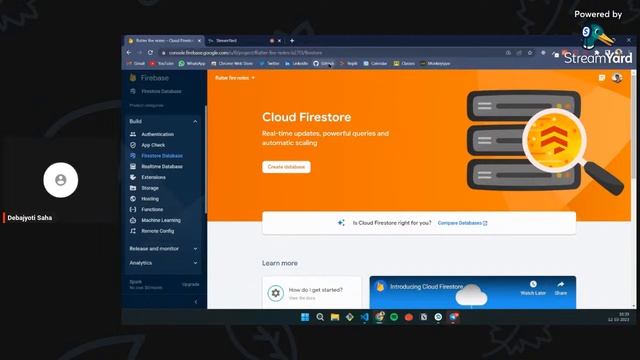Click the taskbar clock
The image size is (640, 360).
(619, 317)
